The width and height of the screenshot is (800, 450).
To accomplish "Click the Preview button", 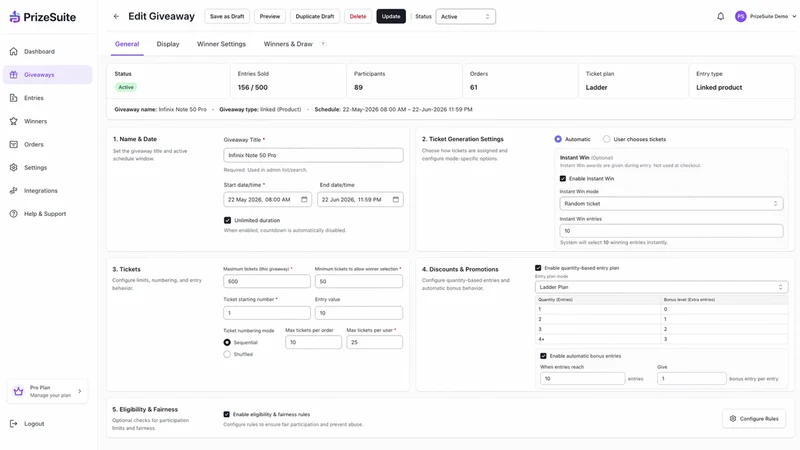I will click(269, 16).
